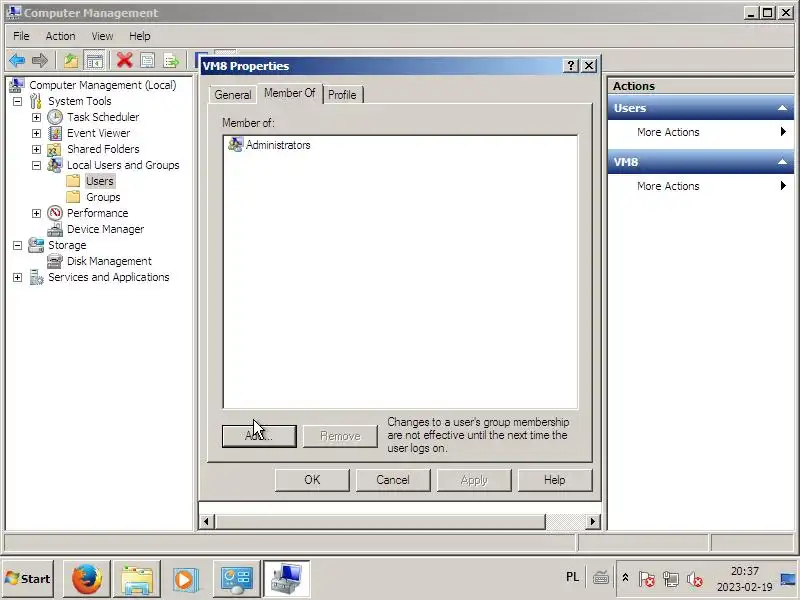
Task: Click OK in VM8 Properties
Action: coord(312,480)
